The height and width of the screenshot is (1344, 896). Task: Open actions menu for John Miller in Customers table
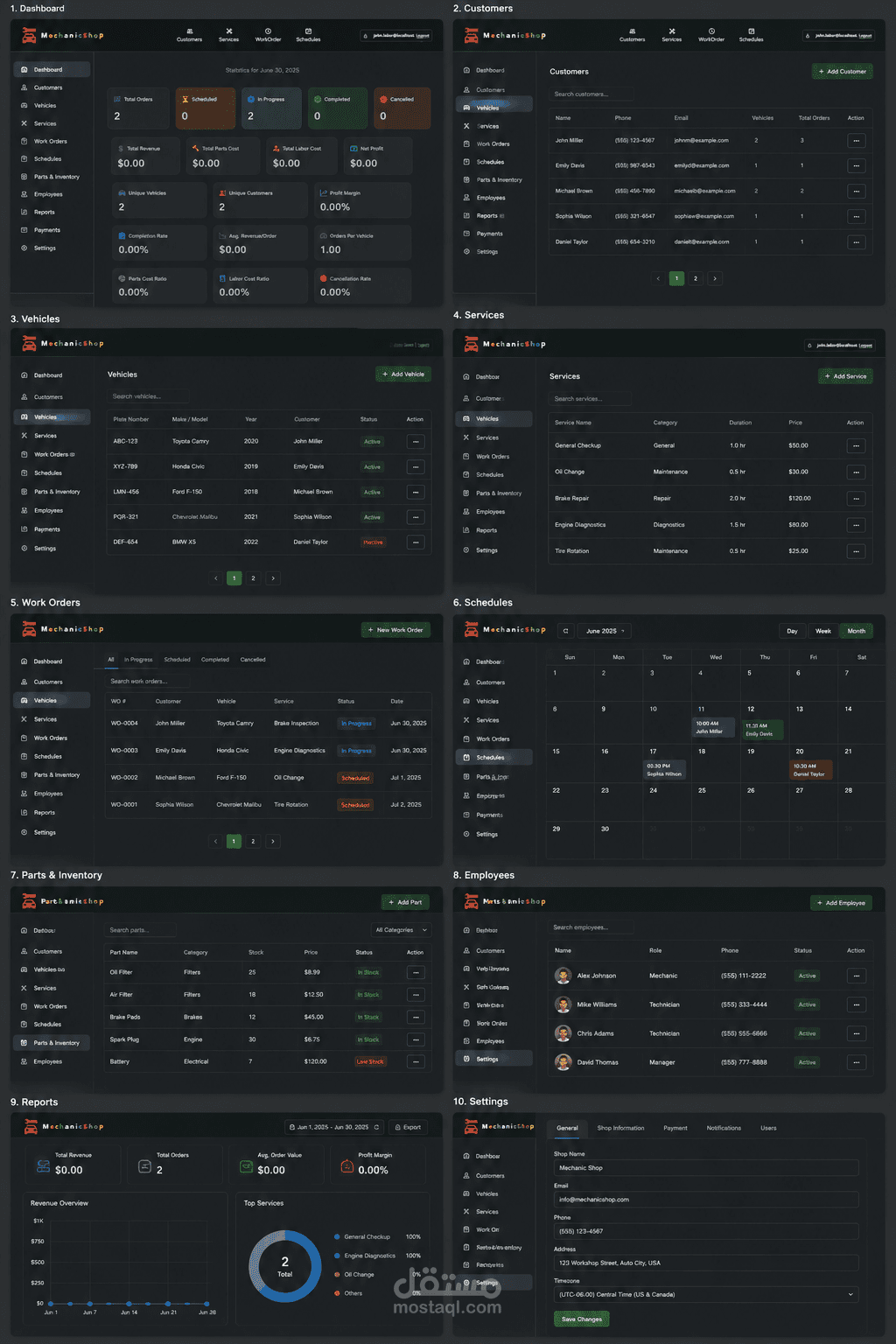856,140
